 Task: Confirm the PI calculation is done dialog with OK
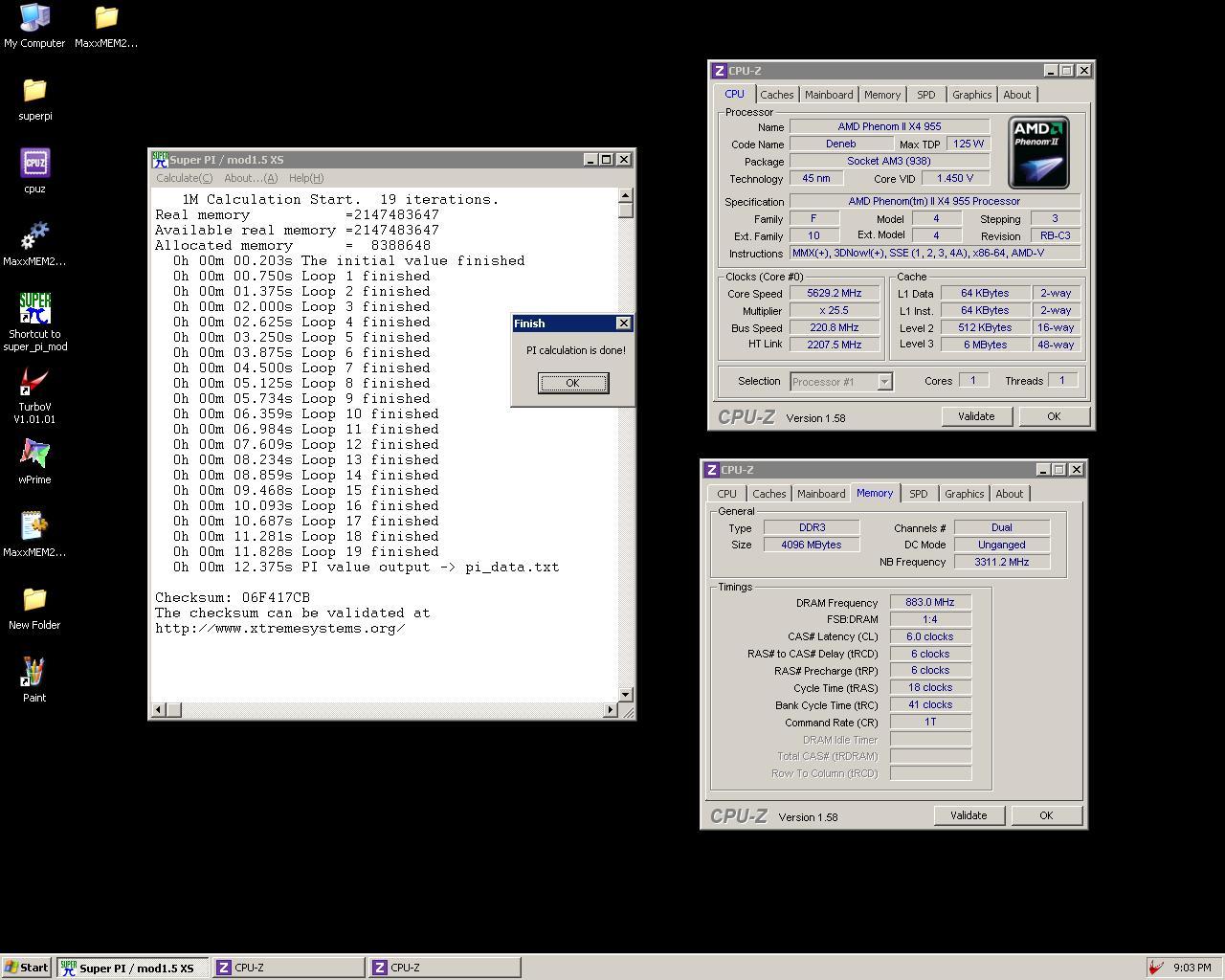(x=572, y=383)
